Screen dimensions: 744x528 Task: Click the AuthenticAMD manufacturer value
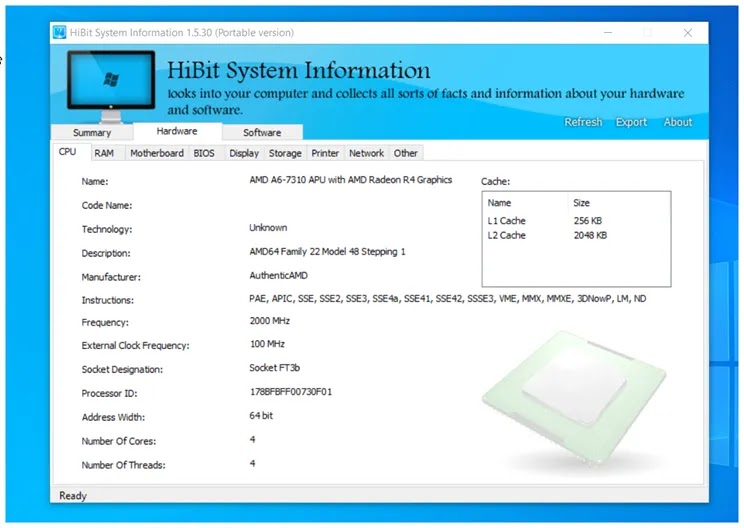tap(279, 276)
